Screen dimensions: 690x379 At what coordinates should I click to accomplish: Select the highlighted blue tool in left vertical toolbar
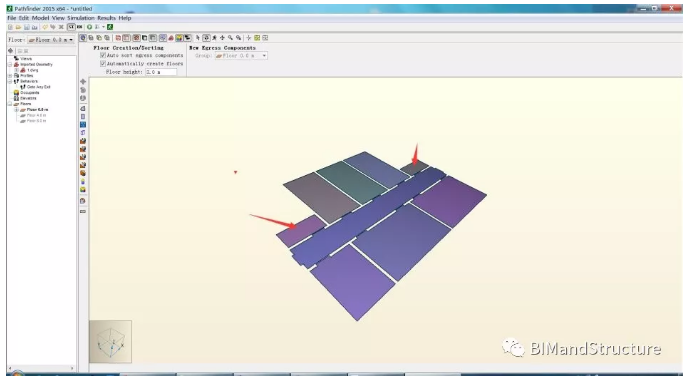pyautogui.click(x=83, y=125)
